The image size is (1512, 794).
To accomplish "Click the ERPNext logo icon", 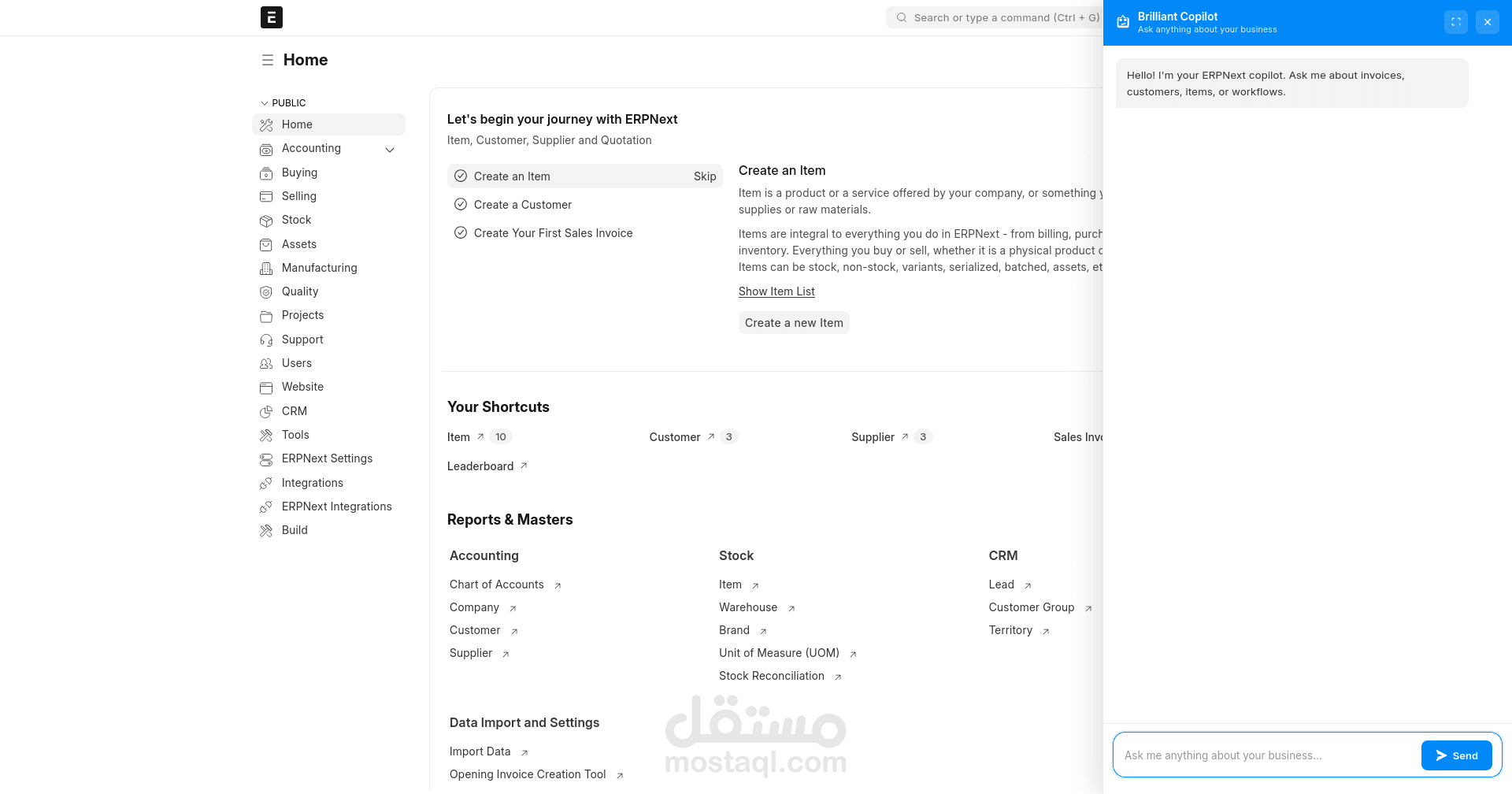I will tap(272, 17).
